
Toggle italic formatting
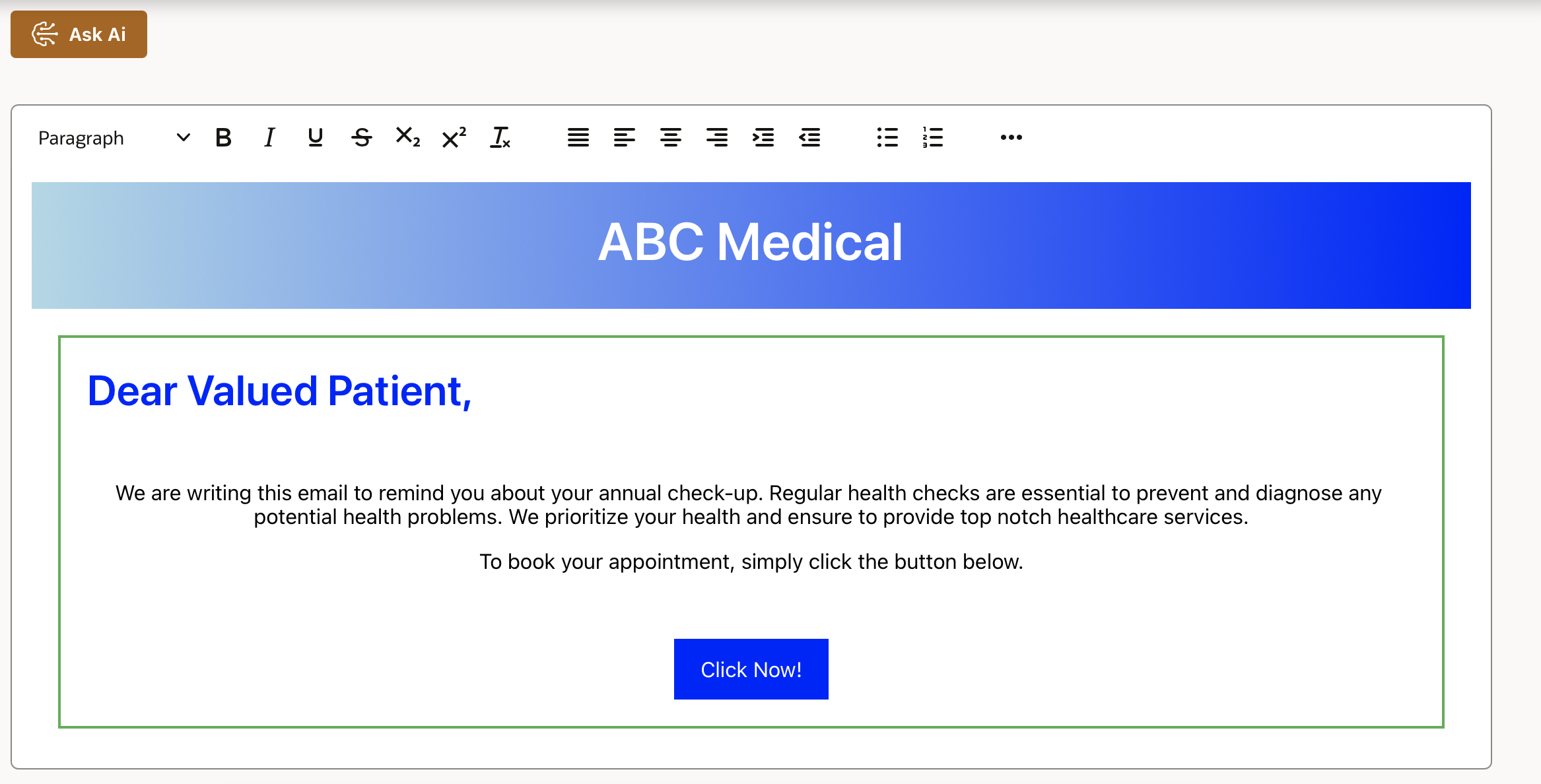[269, 138]
